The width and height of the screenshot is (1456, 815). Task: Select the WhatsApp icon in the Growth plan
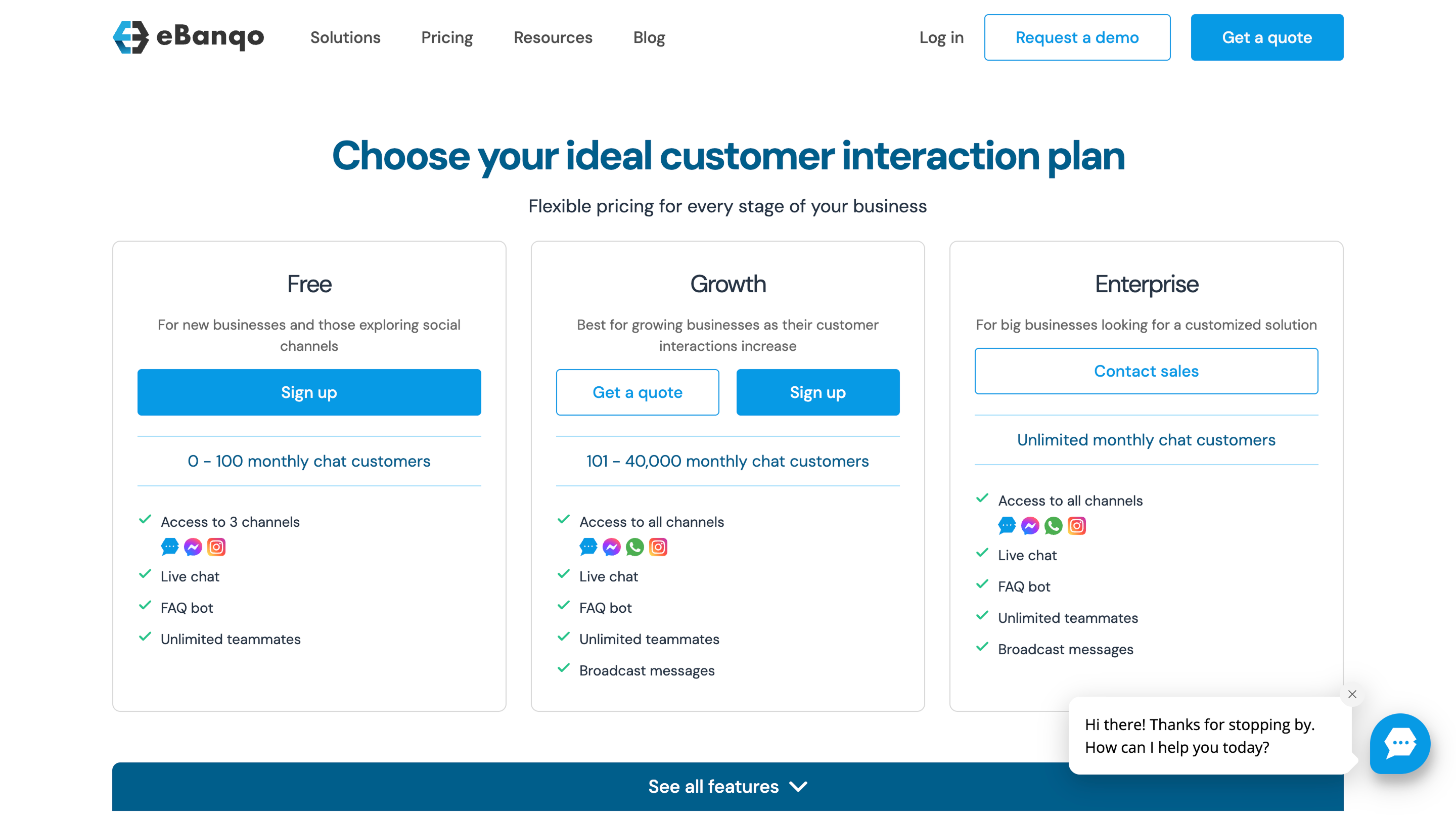point(634,547)
